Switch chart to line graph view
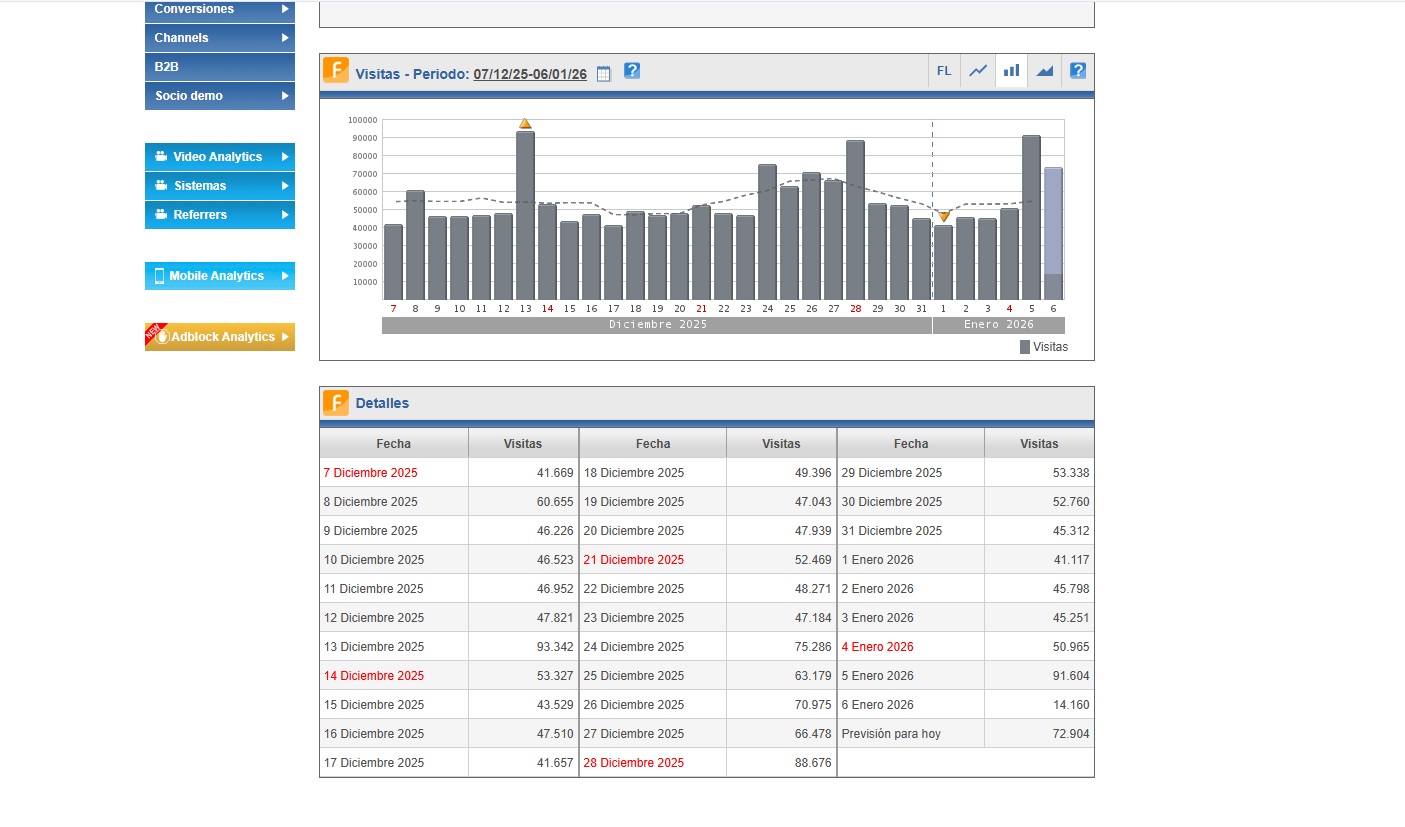The width and height of the screenshot is (1405, 827). tap(978, 71)
